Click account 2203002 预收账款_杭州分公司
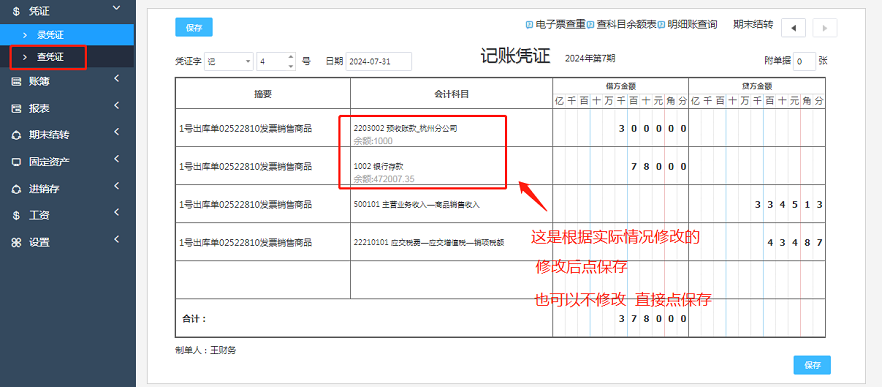 point(405,128)
